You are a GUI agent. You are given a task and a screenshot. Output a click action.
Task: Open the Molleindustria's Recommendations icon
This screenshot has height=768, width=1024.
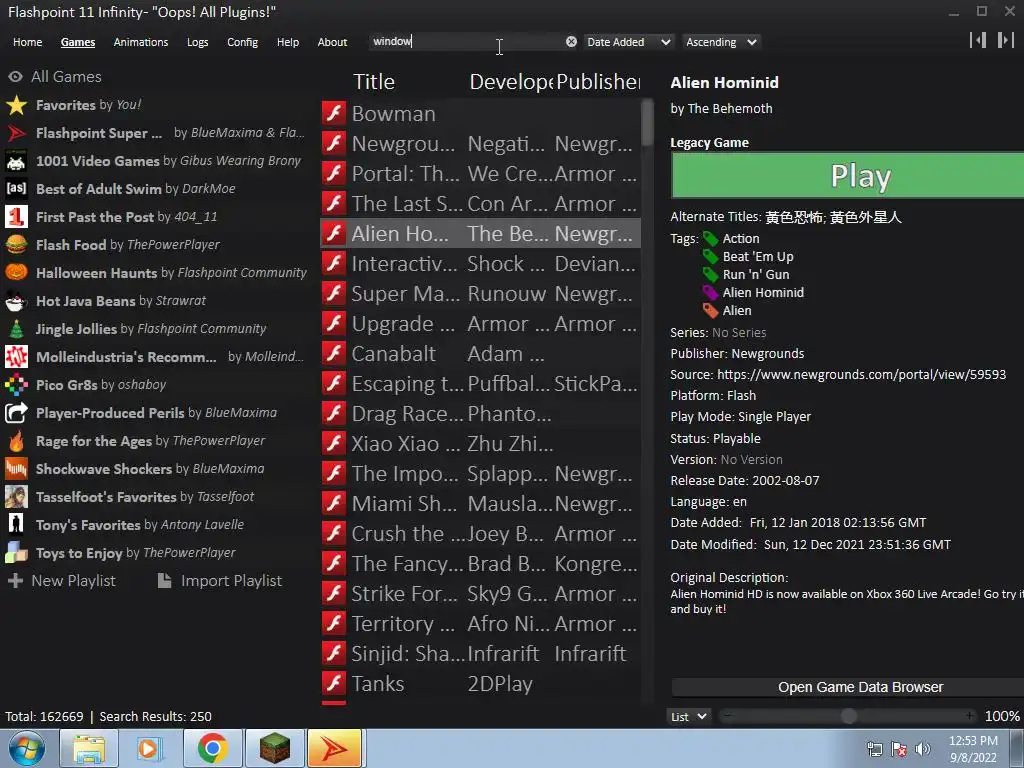16,357
